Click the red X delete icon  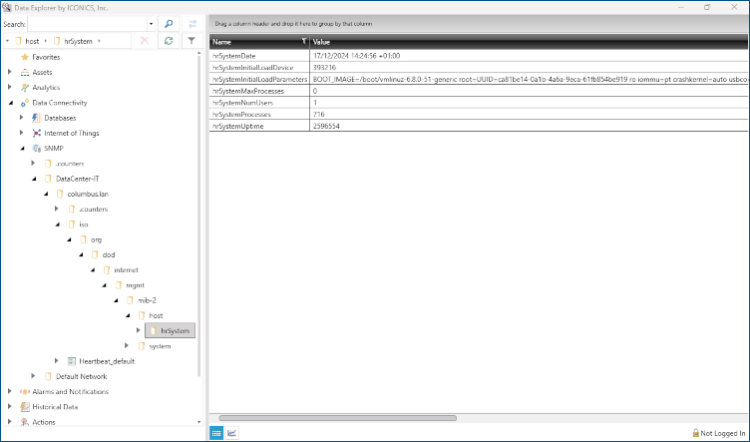[144, 41]
